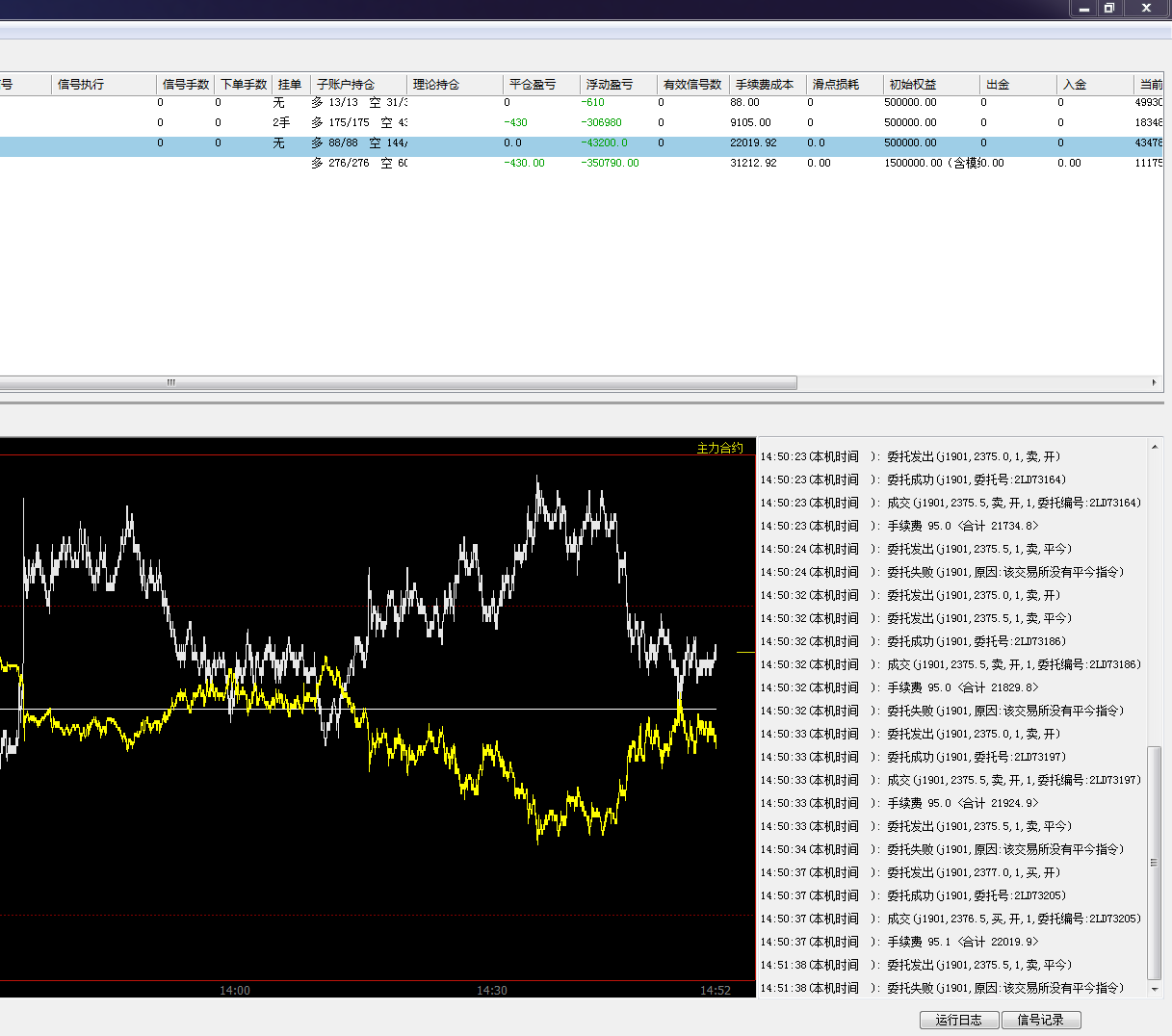The width and height of the screenshot is (1172, 1036).
Task: Click the 14:30 time marker on the chart
Action: (x=491, y=990)
